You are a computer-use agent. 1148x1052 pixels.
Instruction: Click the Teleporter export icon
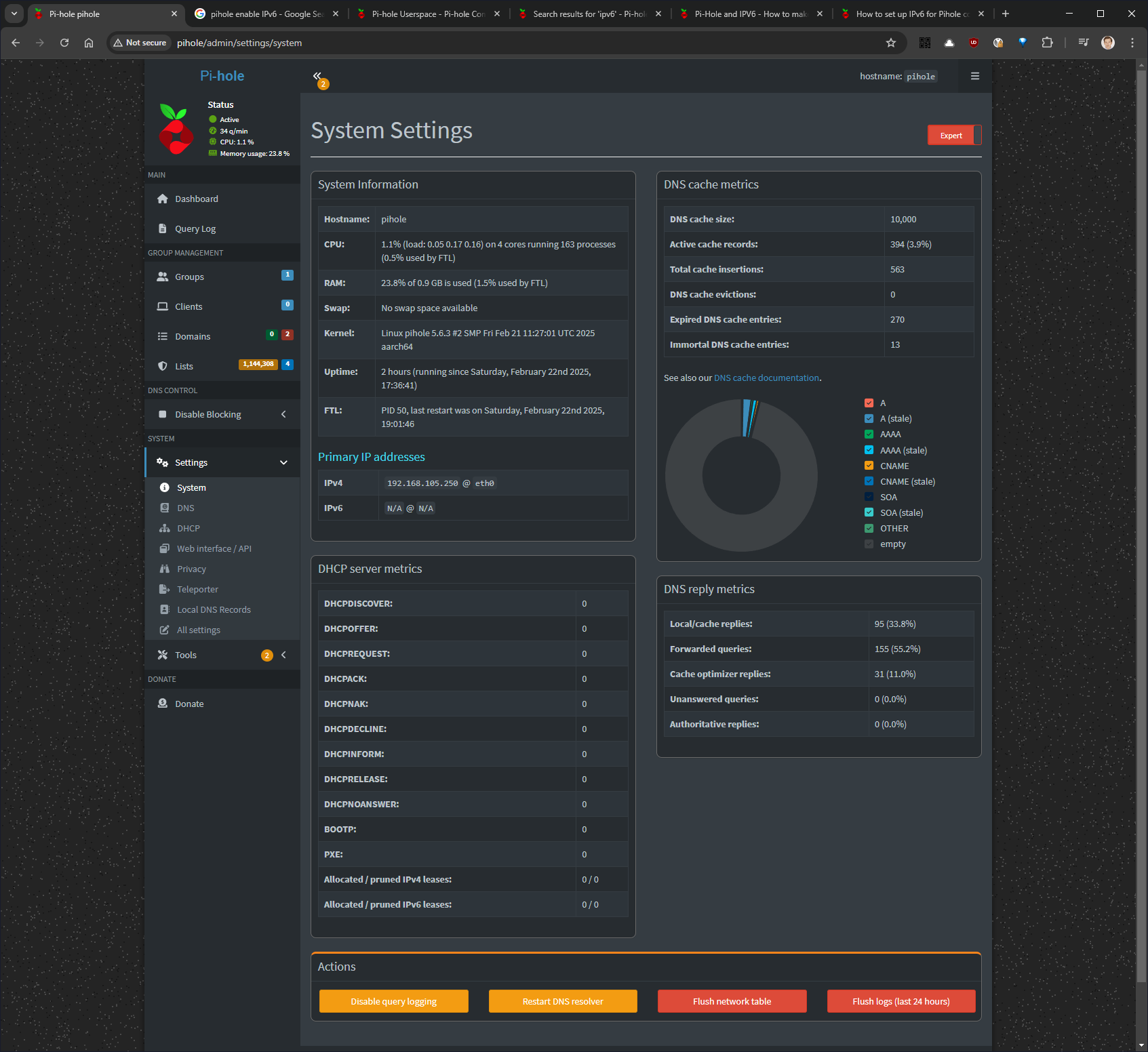pos(164,589)
